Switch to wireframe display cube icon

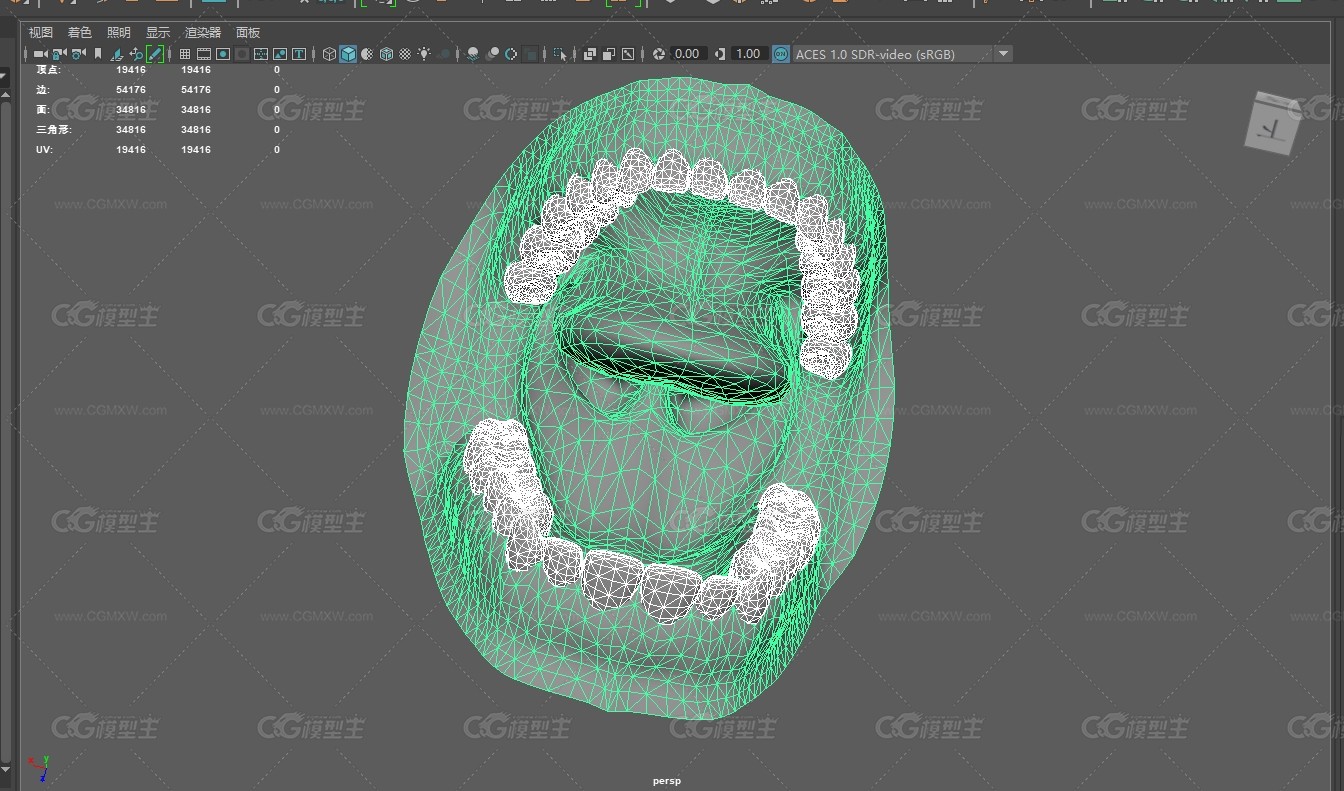click(329, 54)
